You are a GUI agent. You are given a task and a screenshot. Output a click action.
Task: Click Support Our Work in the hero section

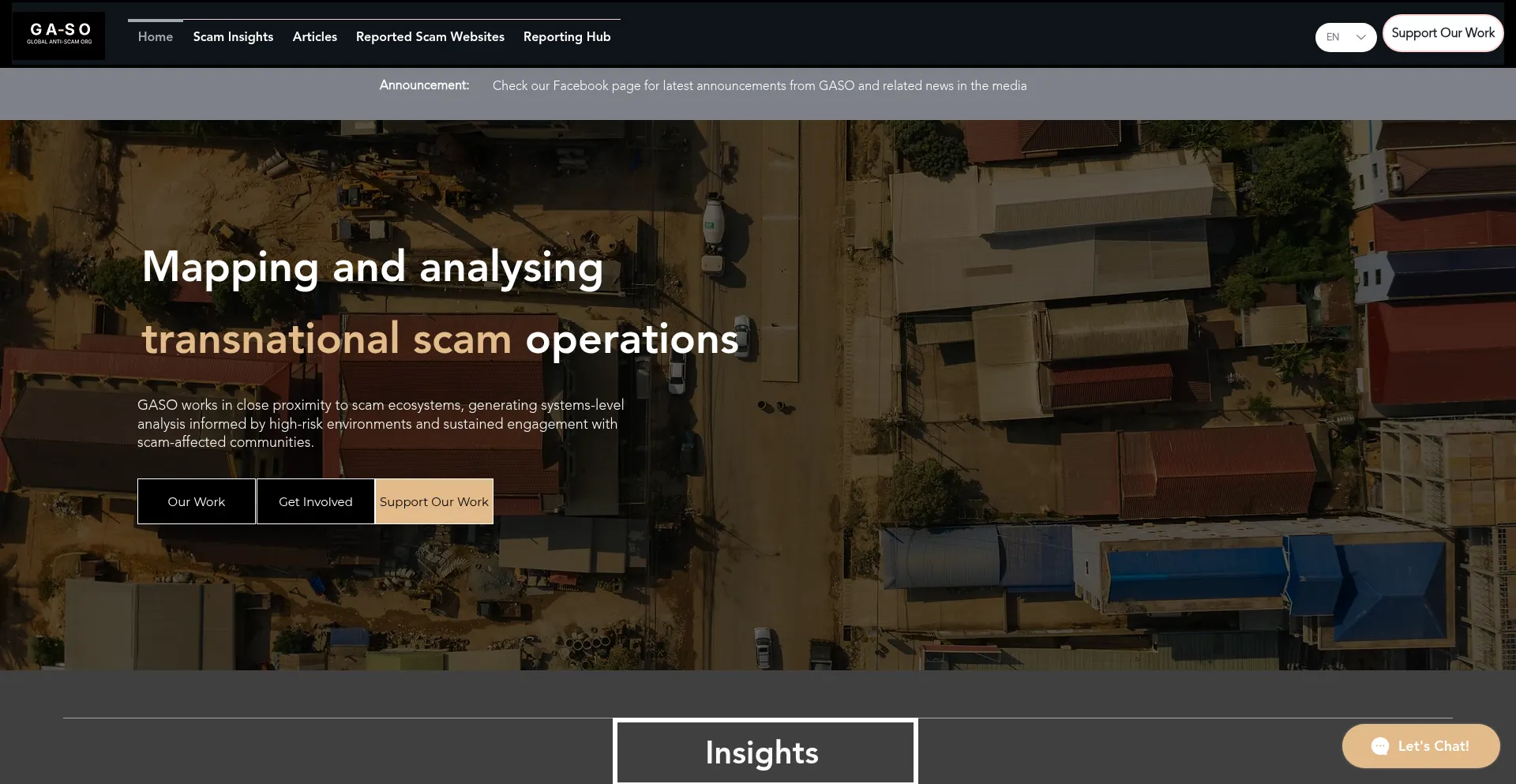[x=433, y=501]
